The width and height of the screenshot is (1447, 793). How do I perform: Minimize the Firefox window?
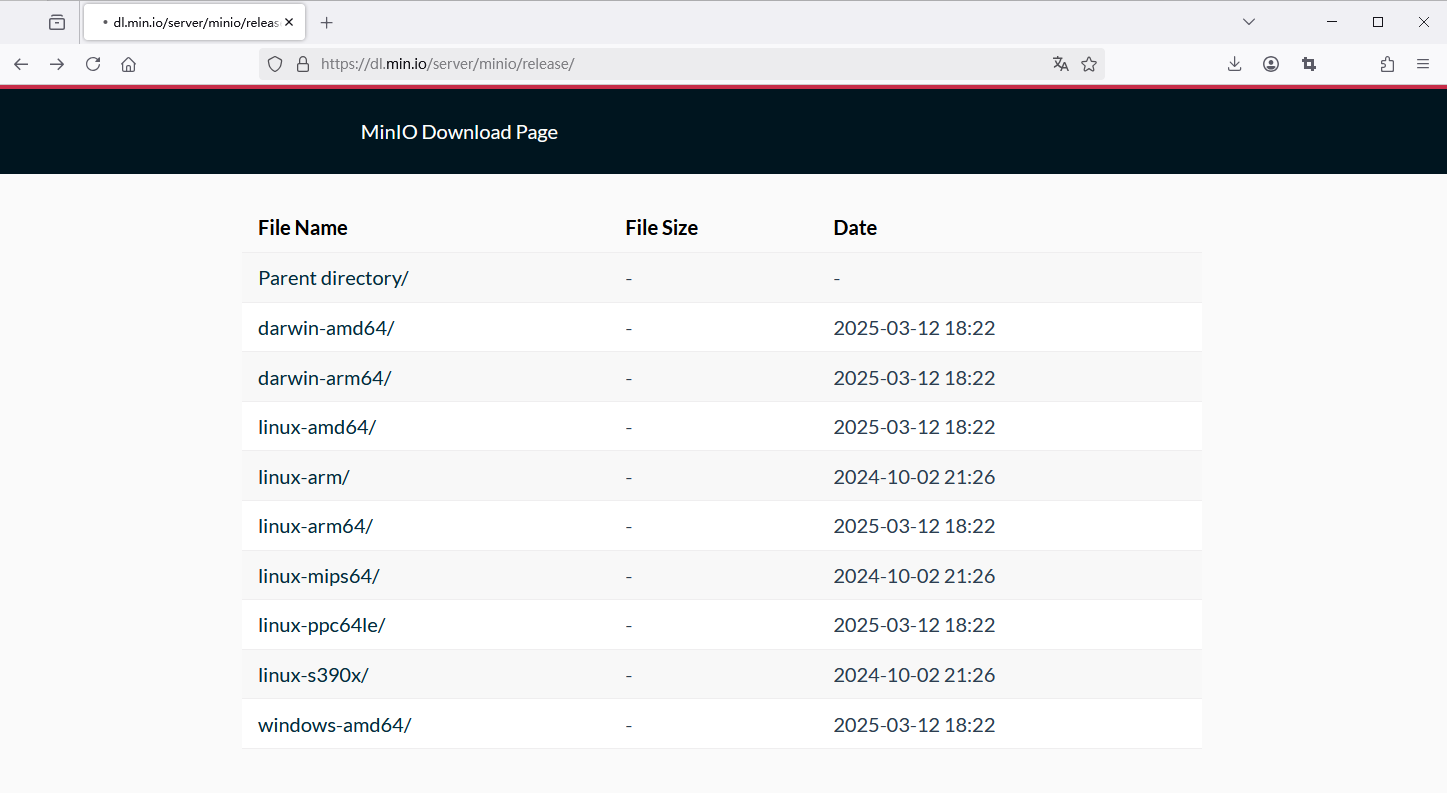1332,22
